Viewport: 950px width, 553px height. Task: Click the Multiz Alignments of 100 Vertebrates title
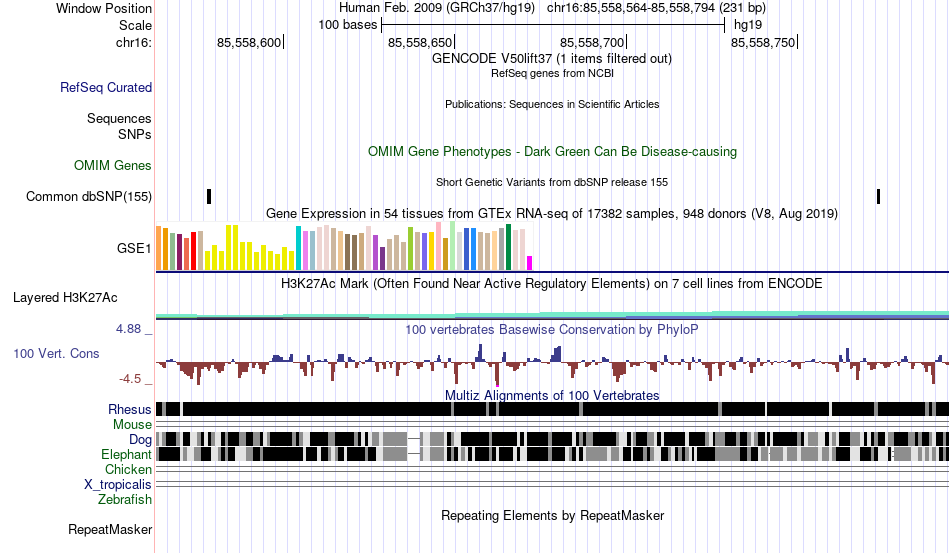coord(552,396)
